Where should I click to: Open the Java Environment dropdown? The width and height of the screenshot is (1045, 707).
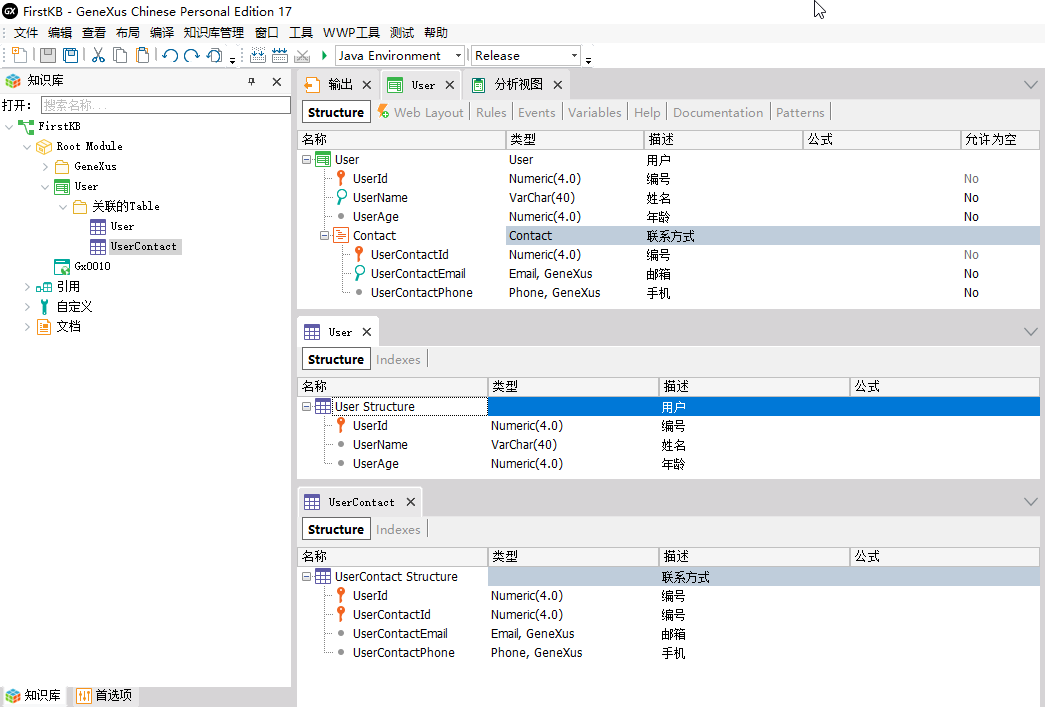459,55
